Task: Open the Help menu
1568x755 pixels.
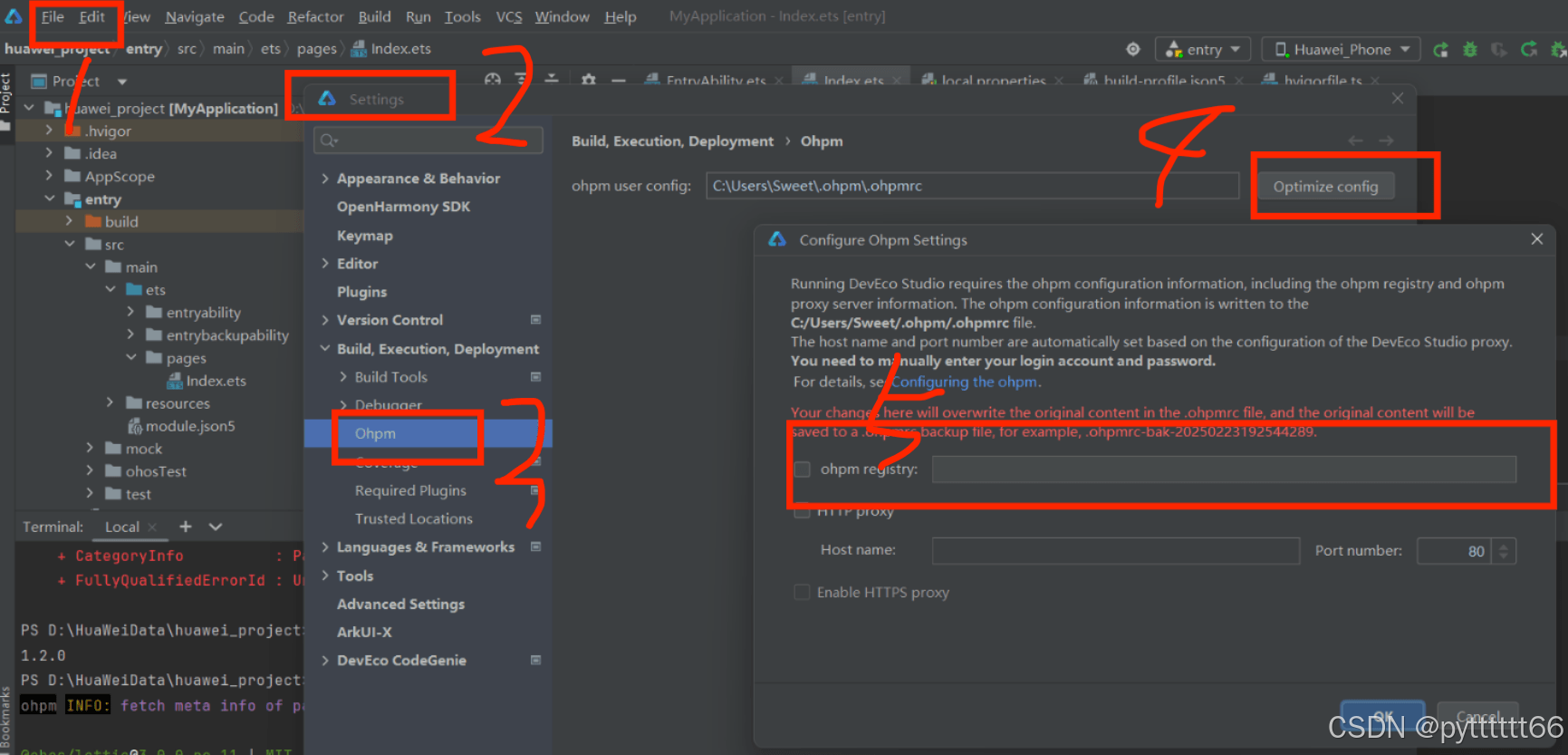Action: [620, 16]
